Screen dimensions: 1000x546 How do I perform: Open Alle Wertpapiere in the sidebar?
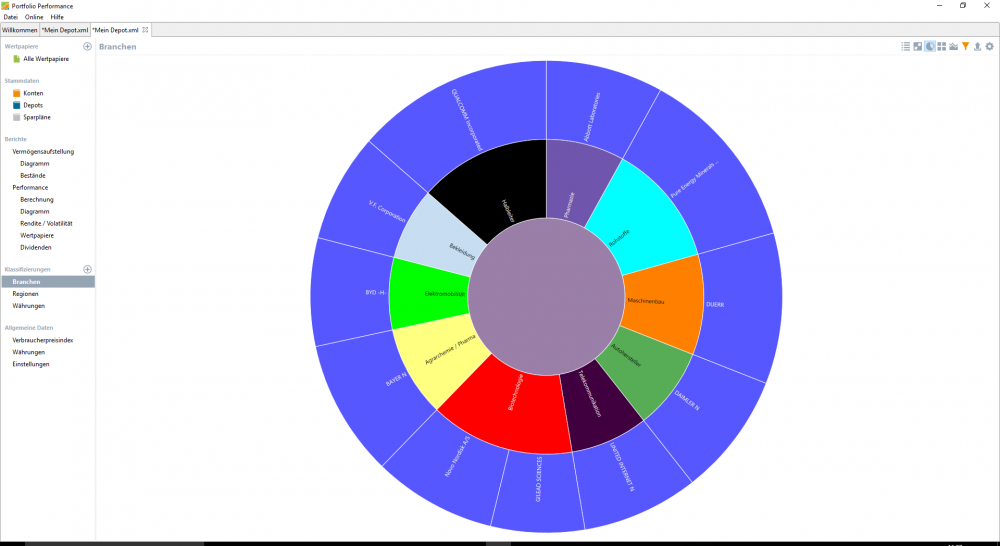click(46, 59)
